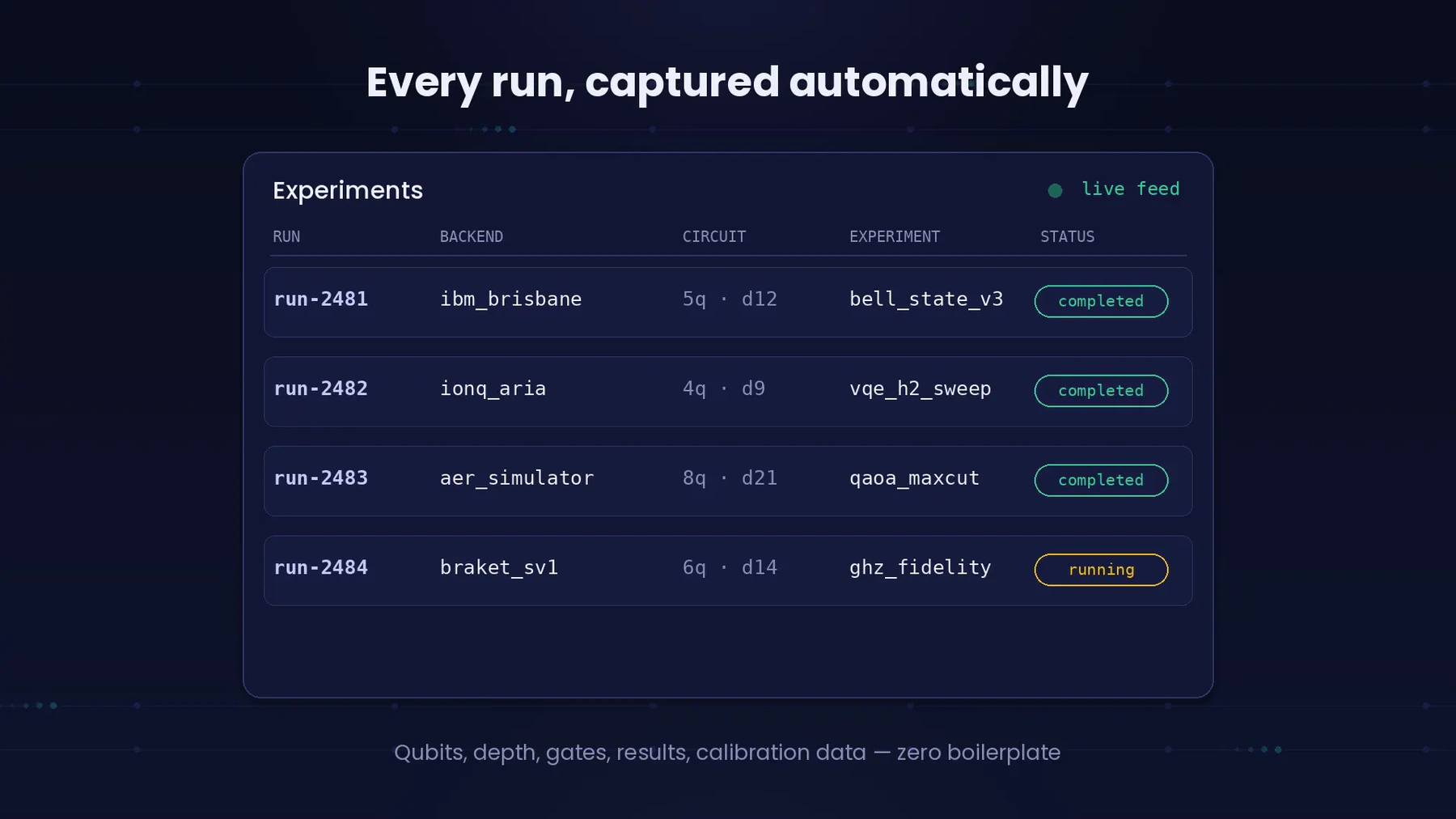
Task: Open run-2484 row identifier
Action: (321, 567)
